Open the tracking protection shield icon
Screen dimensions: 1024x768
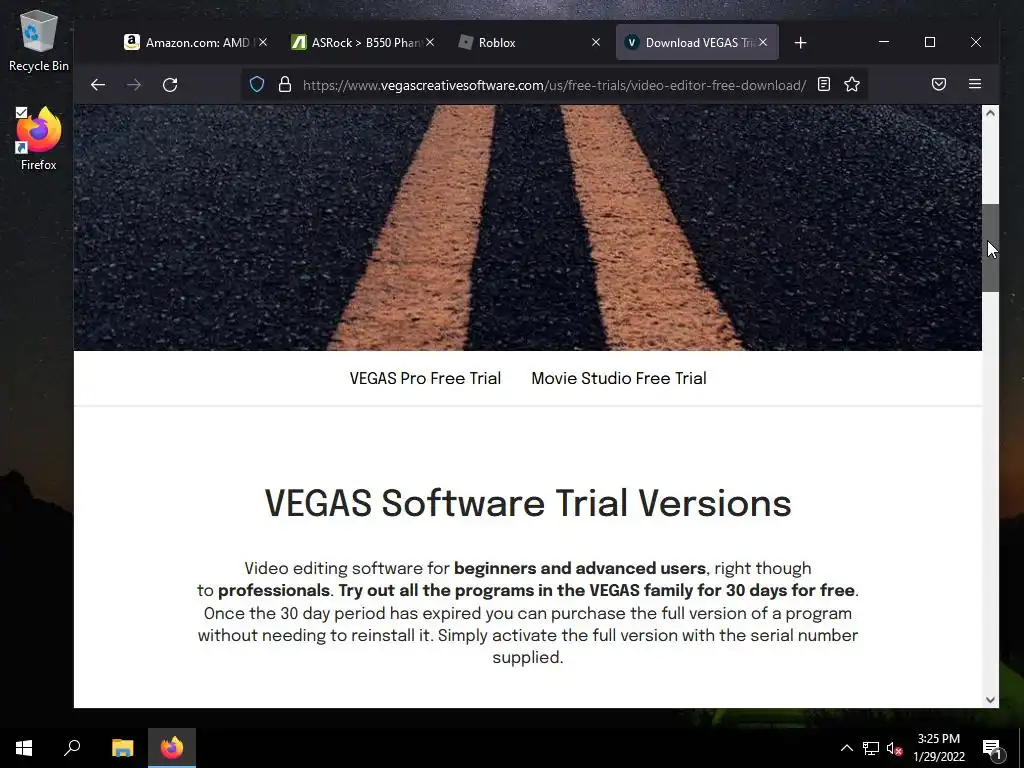(257, 84)
